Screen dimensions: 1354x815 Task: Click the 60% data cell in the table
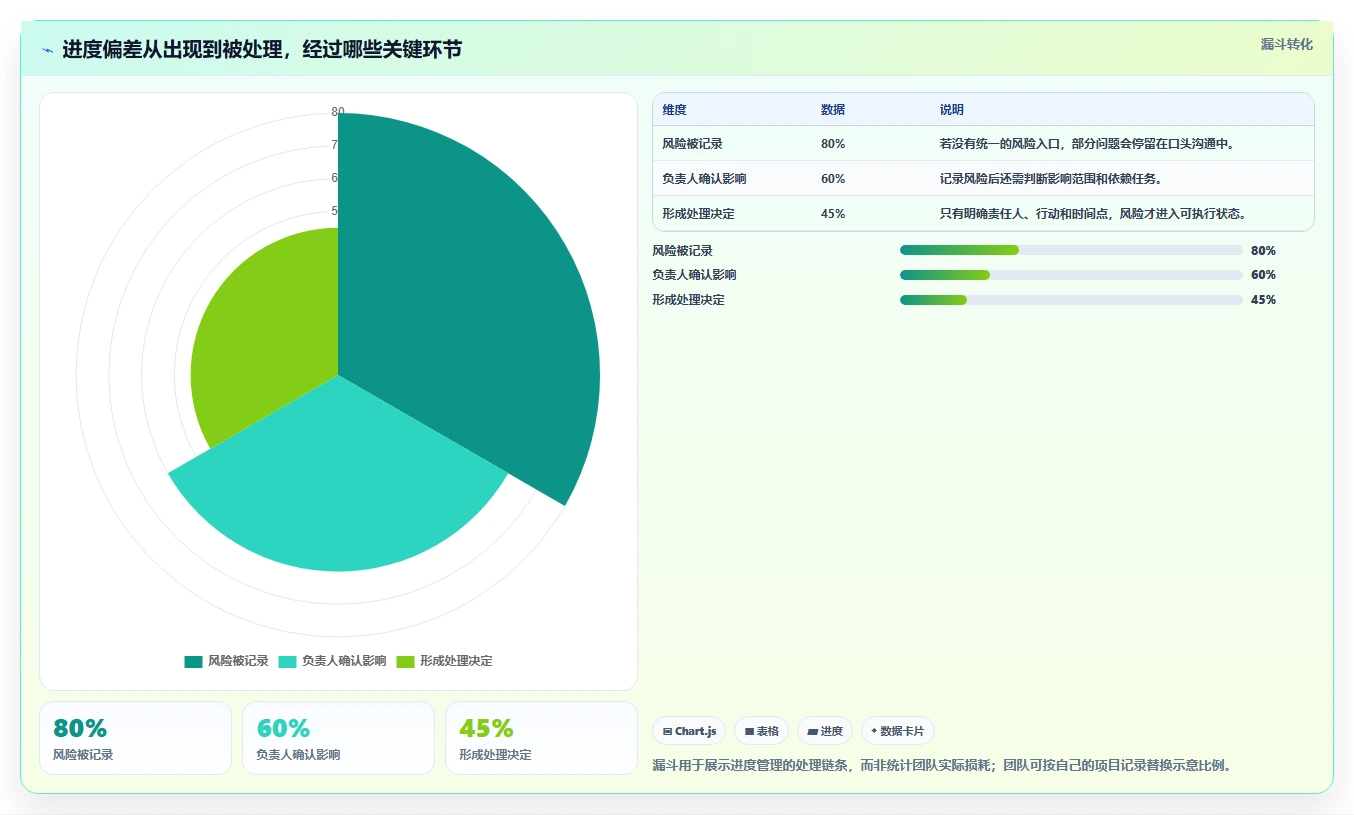[x=832, y=179]
